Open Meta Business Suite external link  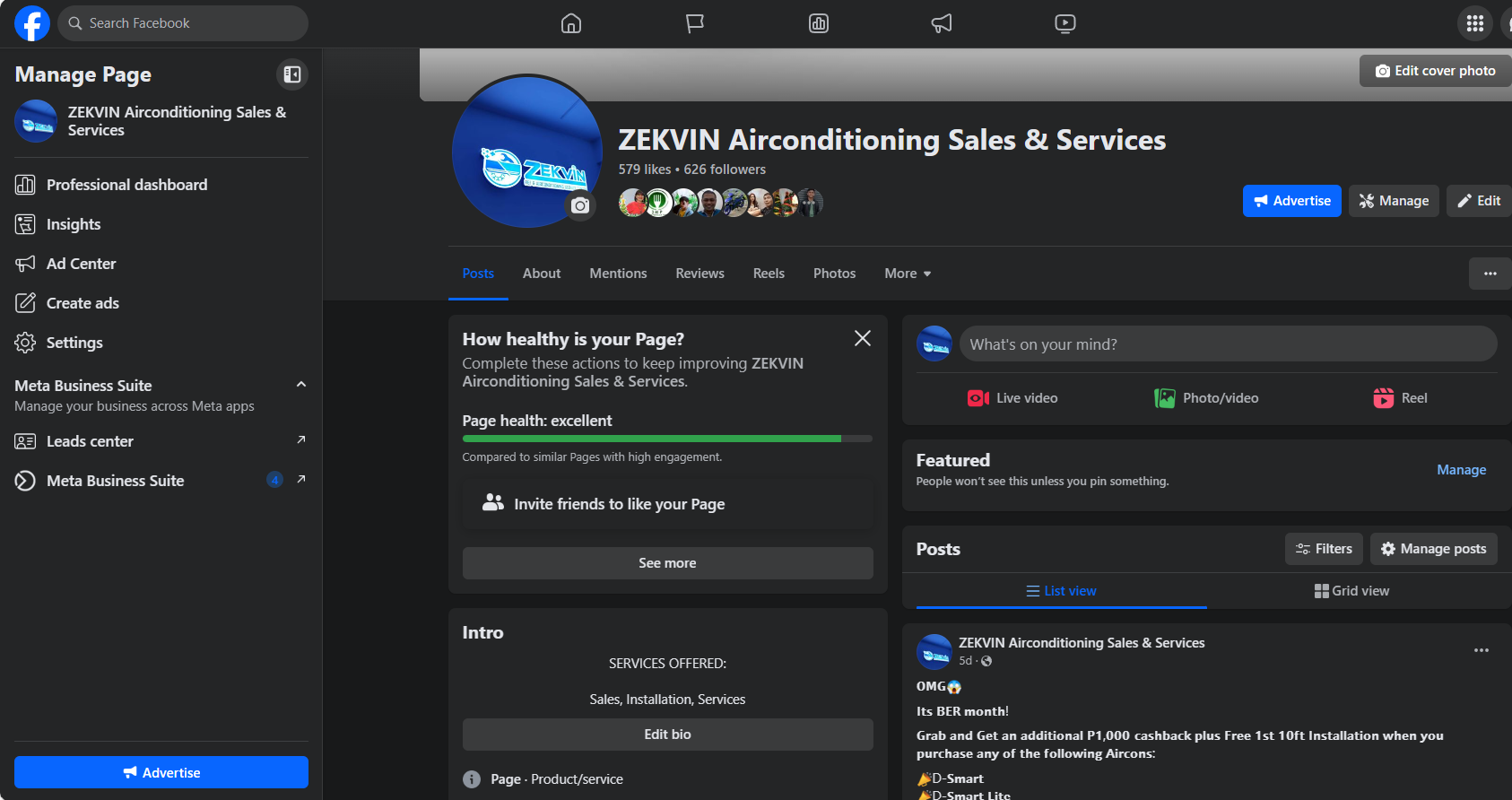(161, 481)
